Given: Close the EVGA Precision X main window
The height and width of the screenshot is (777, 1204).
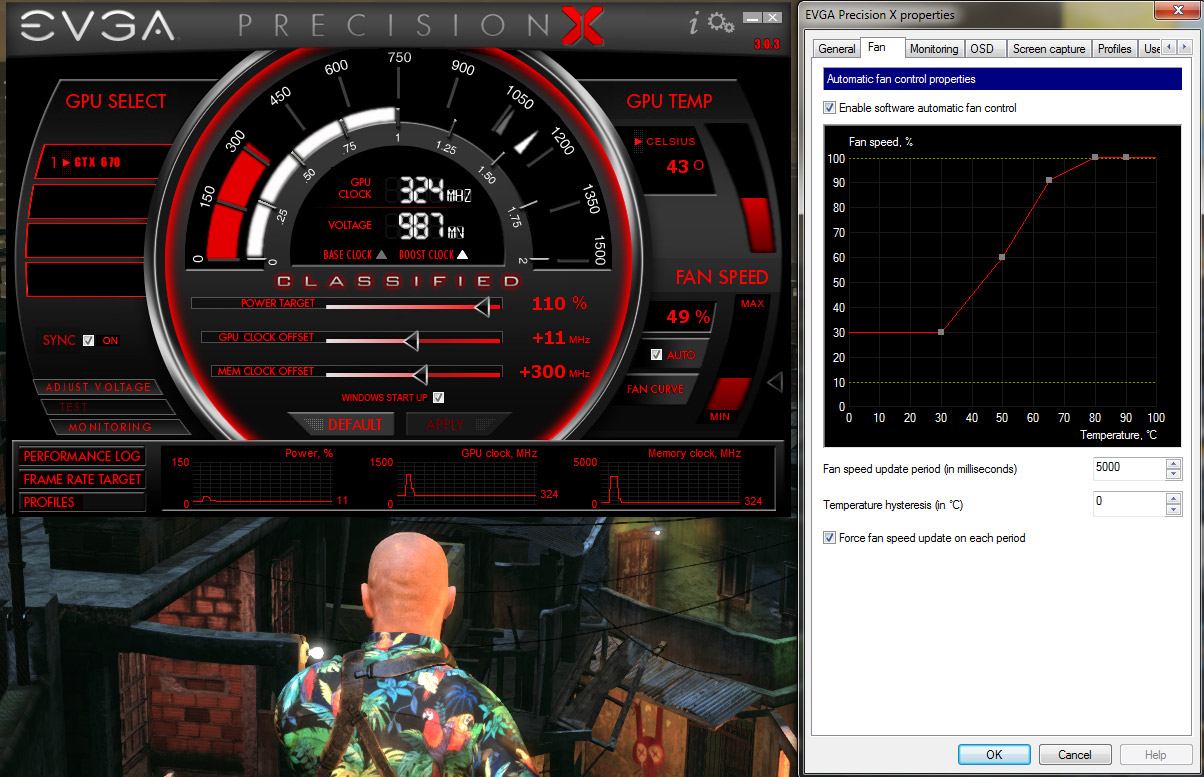Looking at the screenshot, I should click(771, 18).
